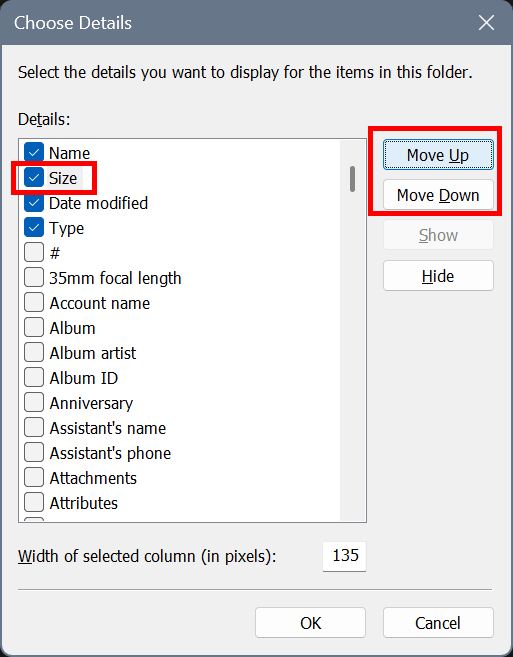Image resolution: width=513 pixels, height=657 pixels.
Task: Enable the # column checkbox
Action: [x=34, y=253]
